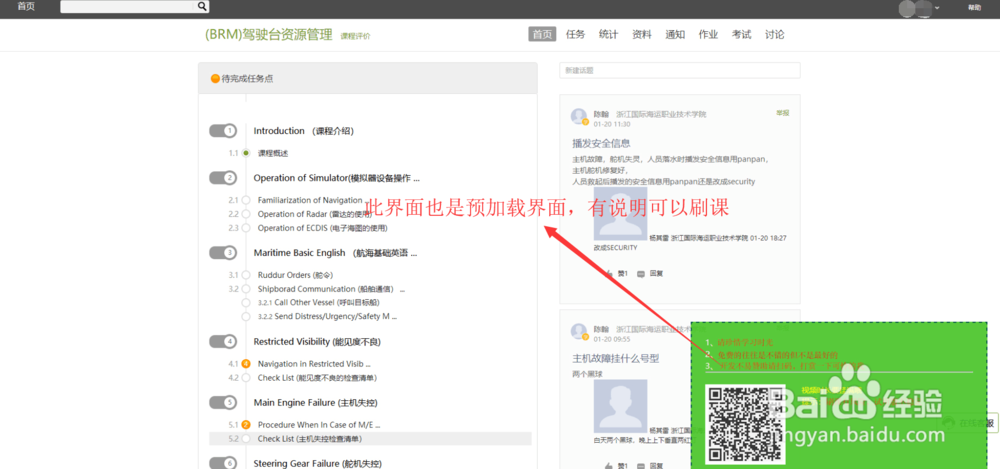Switch to the 作业 tab

pos(708,34)
